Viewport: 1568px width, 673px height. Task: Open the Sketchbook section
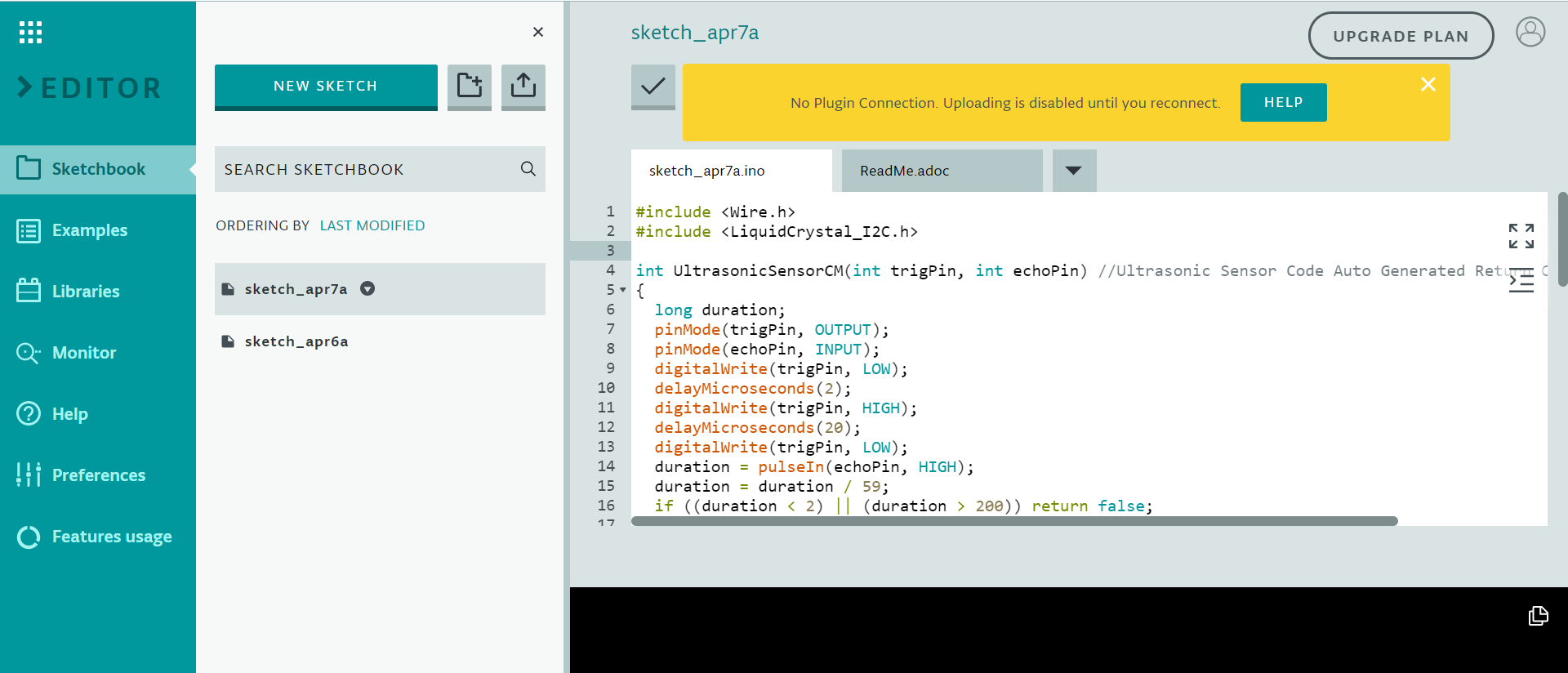pos(98,169)
